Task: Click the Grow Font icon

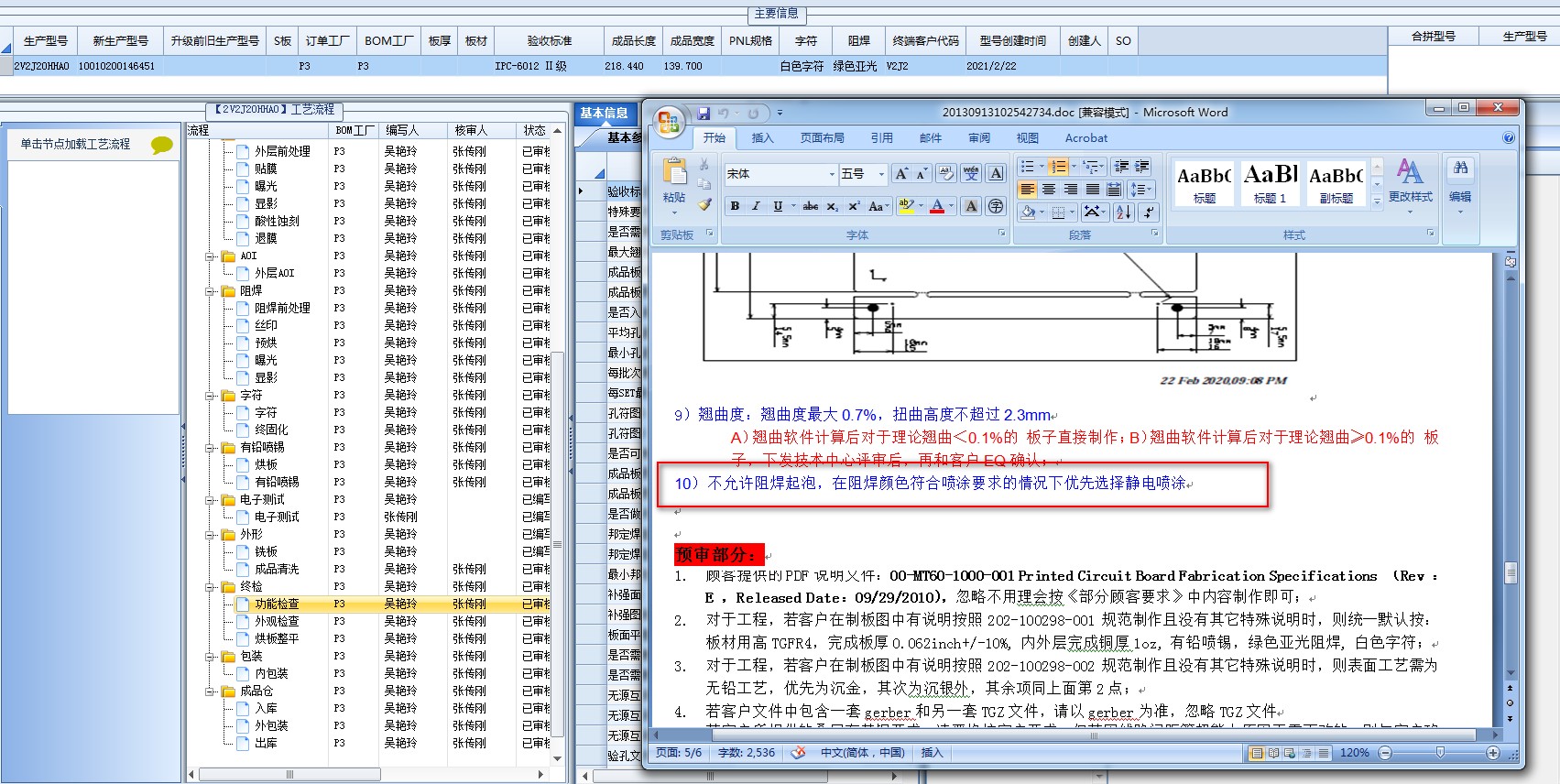Action: [x=901, y=173]
